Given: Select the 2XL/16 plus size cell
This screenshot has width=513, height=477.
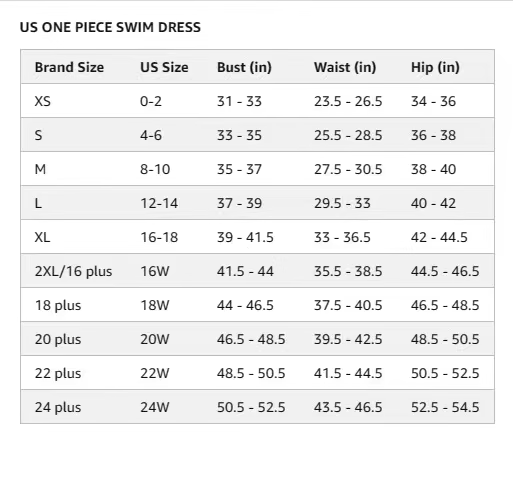Looking at the screenshot, I should [73, 271].
